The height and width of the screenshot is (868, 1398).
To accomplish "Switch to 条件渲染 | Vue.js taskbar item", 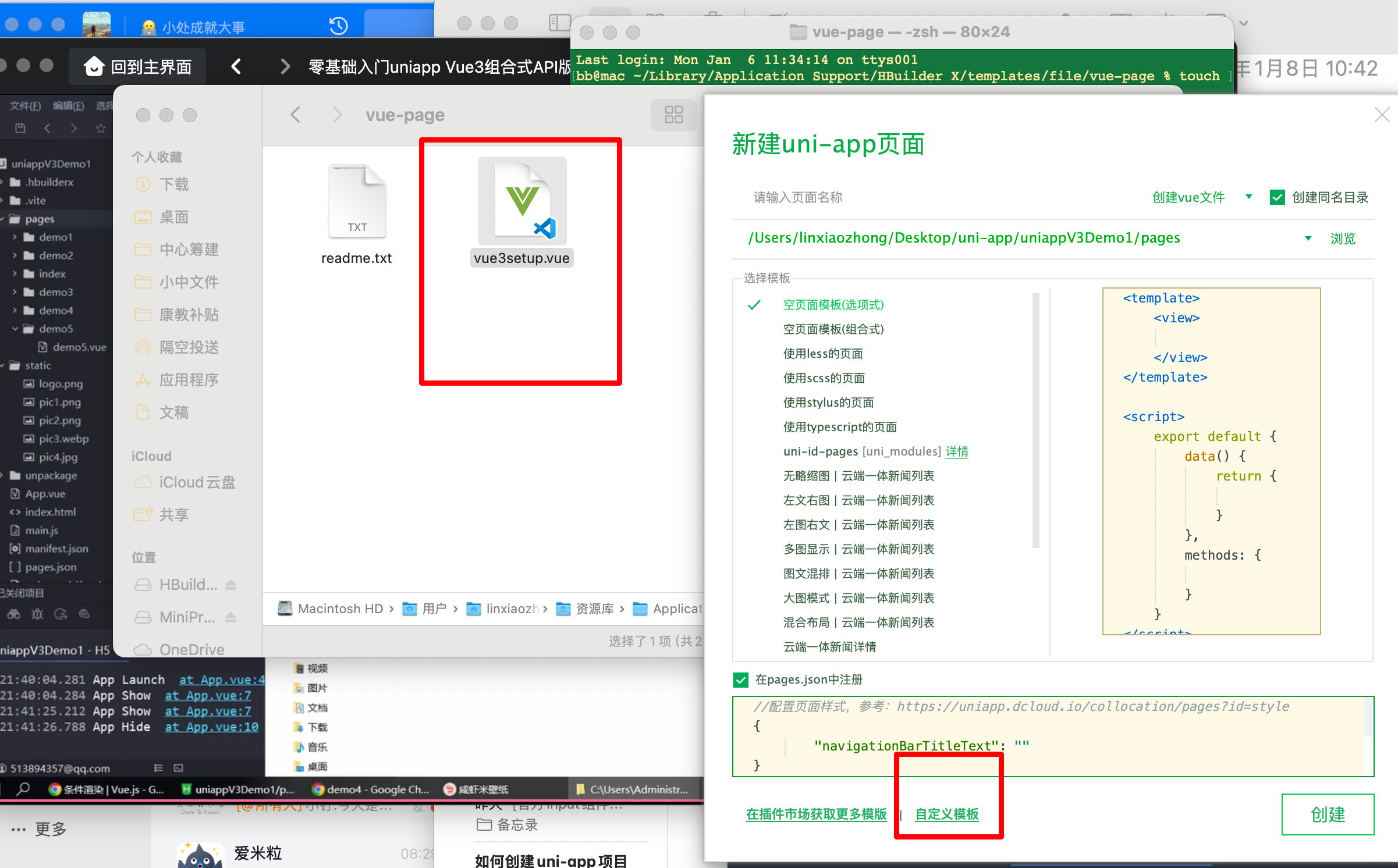I will pyautogui.click(x=107, y=789).
